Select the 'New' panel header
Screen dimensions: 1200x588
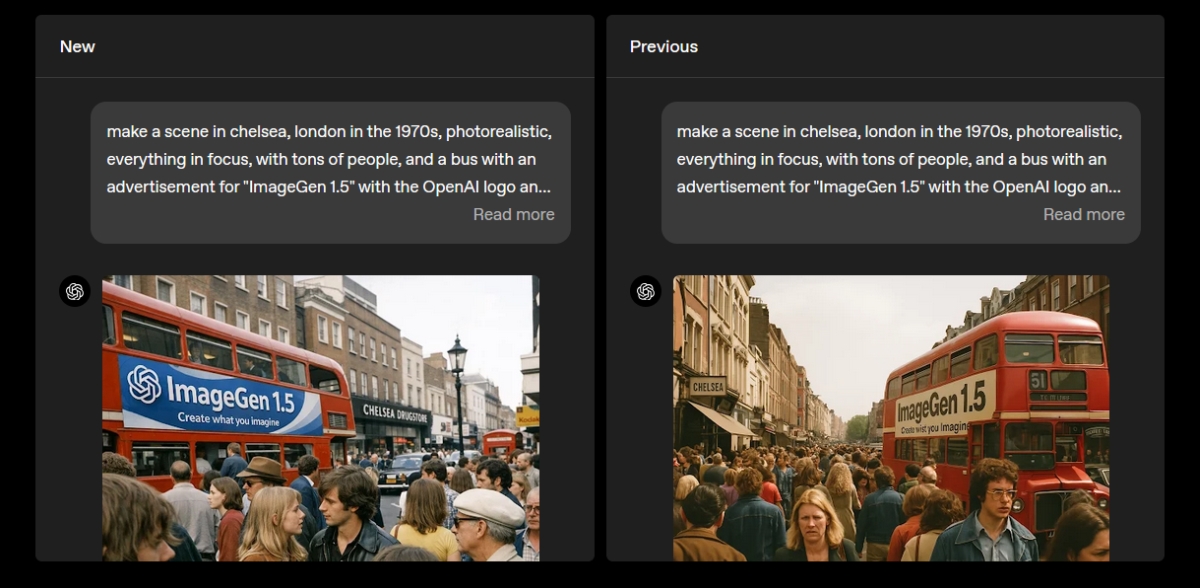pos(77,47)
